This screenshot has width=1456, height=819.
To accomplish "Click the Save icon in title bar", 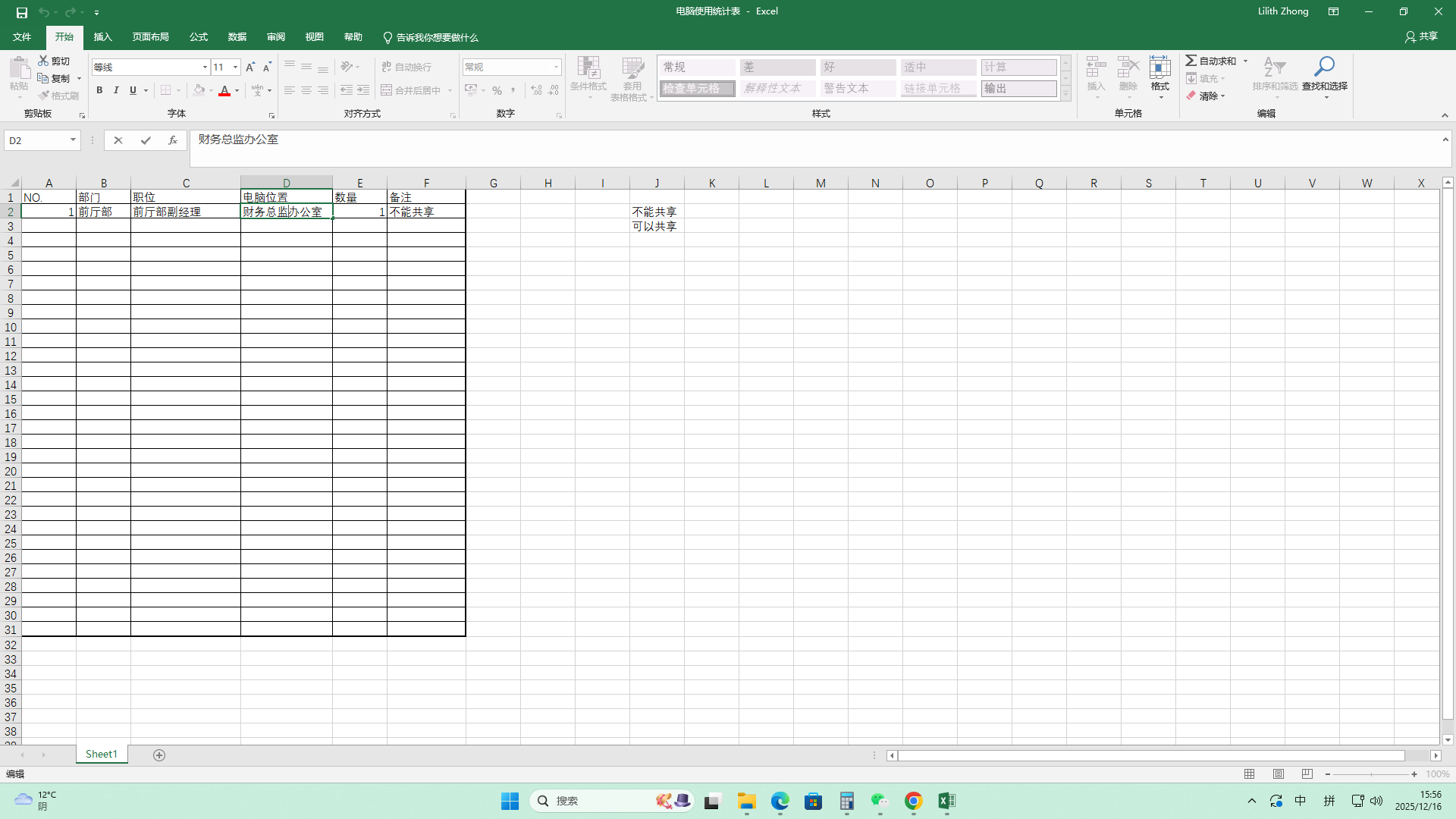I will [x=21, y=12].
